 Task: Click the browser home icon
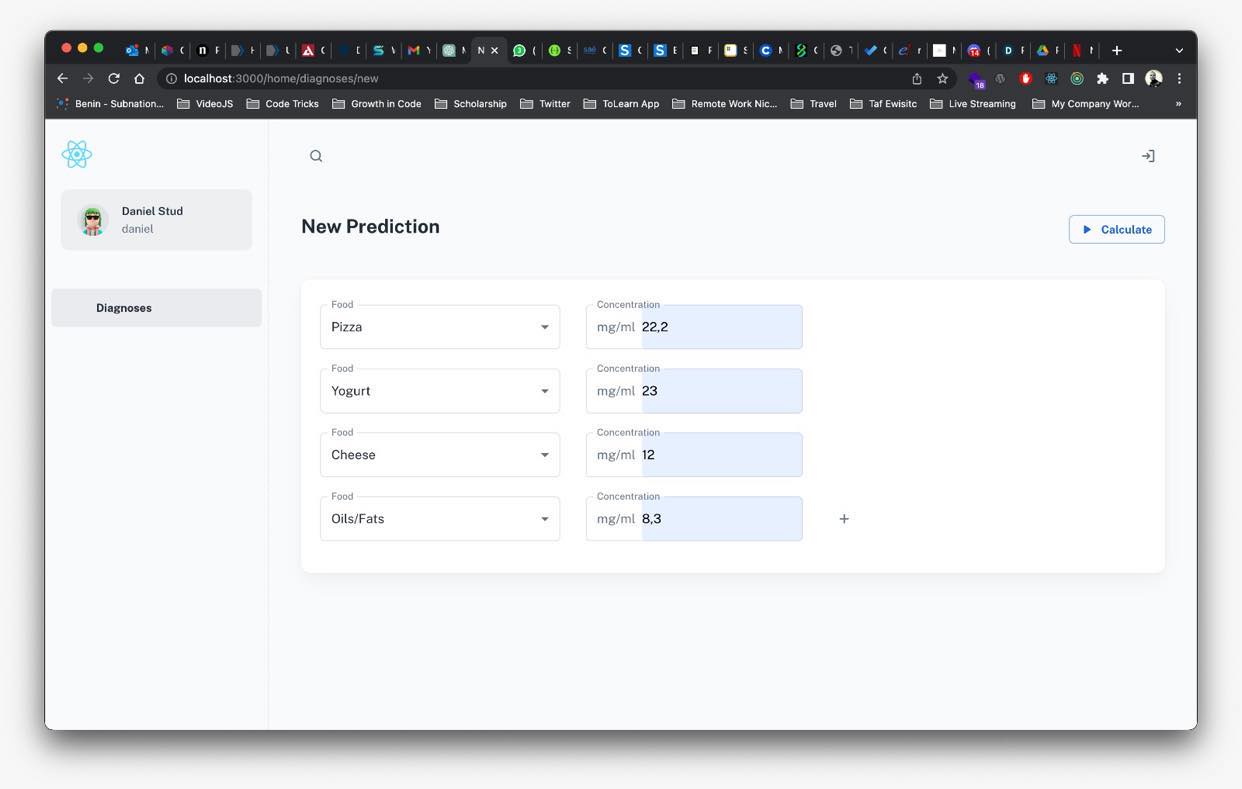(139, 78)
